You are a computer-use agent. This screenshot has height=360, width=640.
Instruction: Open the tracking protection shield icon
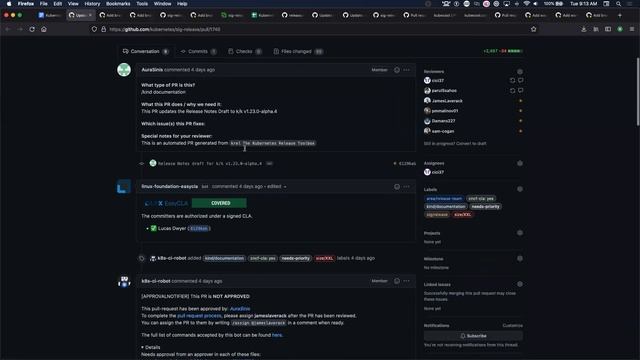click(94, 29)
